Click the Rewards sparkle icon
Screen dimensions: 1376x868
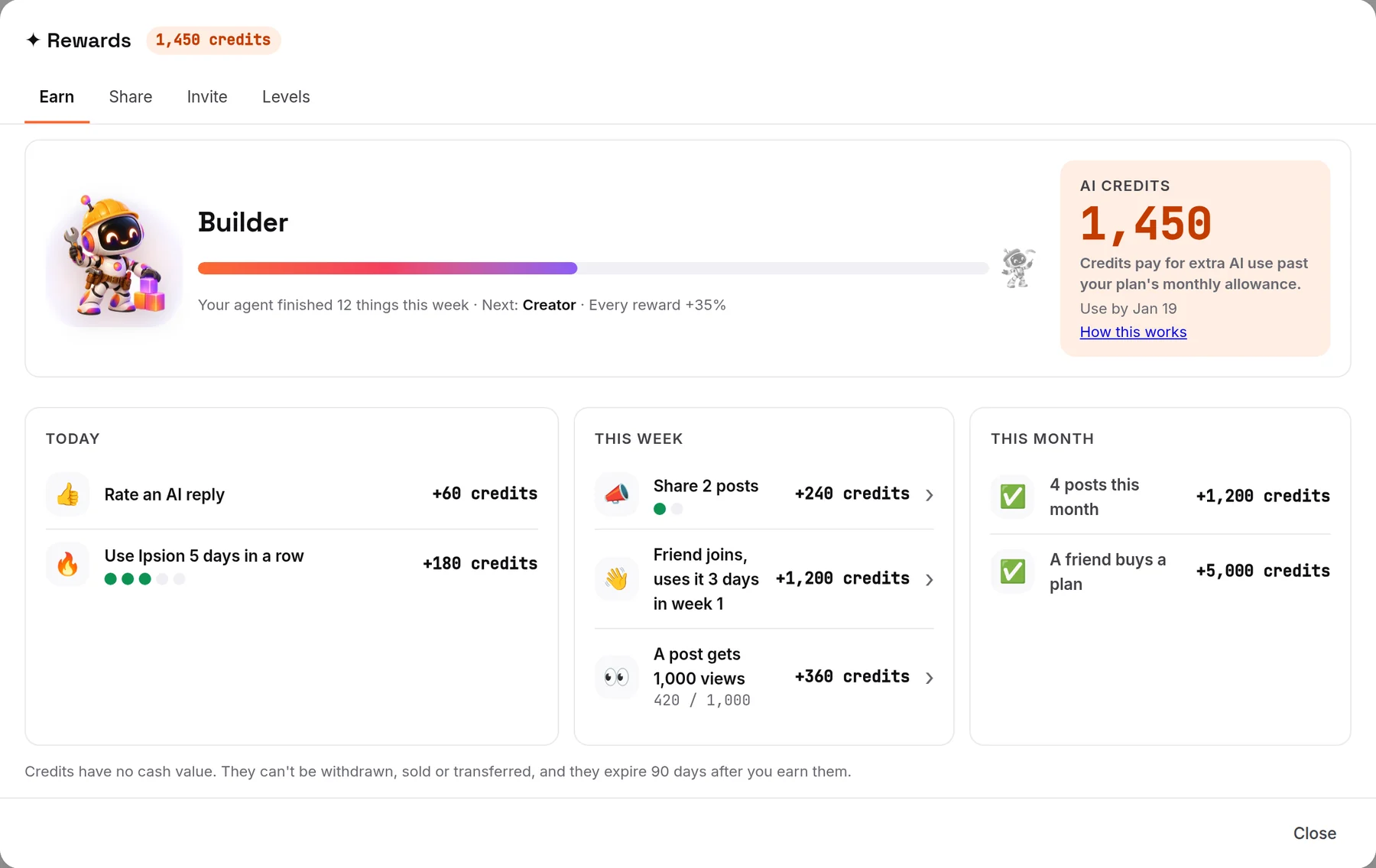pyautogui.click(x=33, y=40)
